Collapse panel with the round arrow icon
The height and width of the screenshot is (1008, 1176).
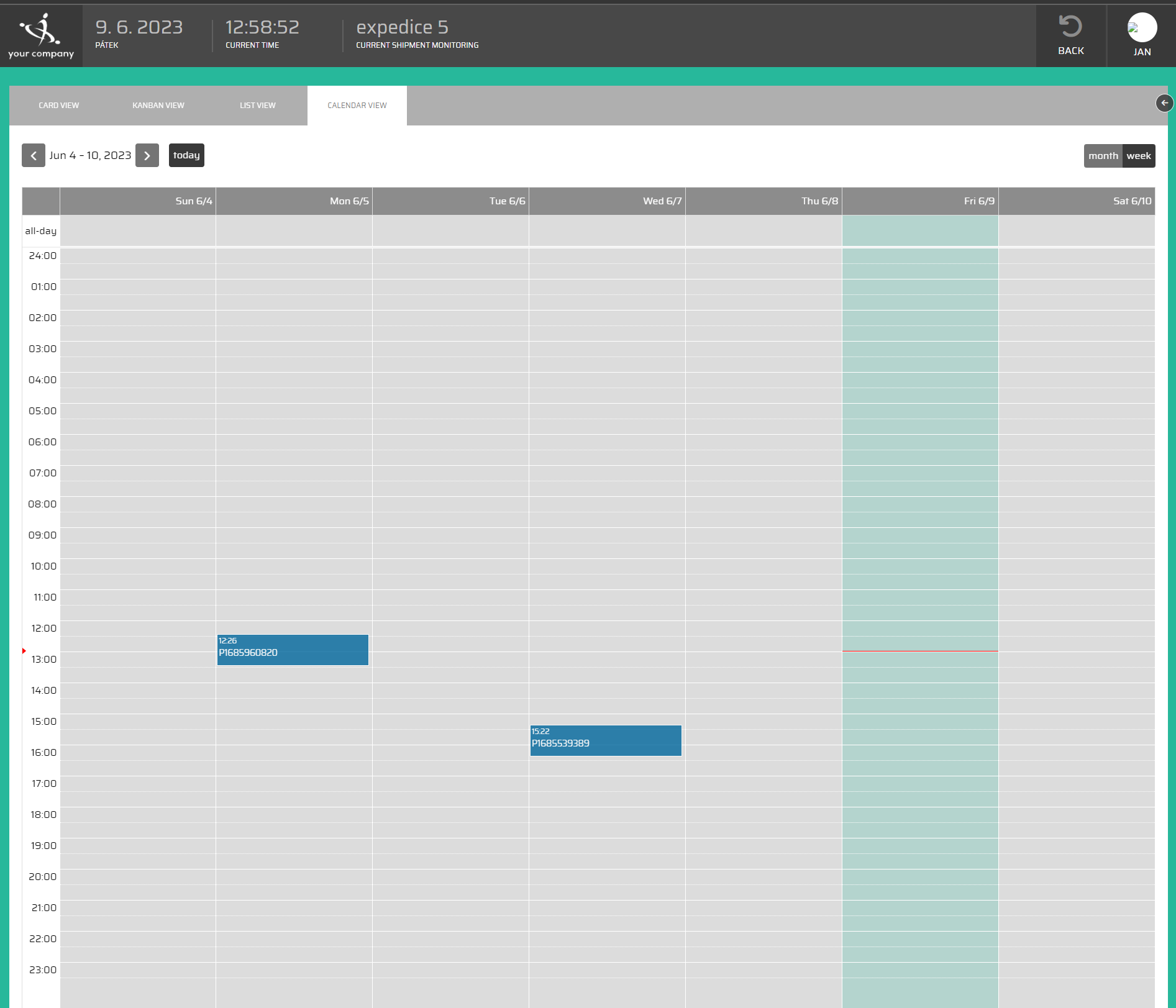click(x=1164, y=103)
